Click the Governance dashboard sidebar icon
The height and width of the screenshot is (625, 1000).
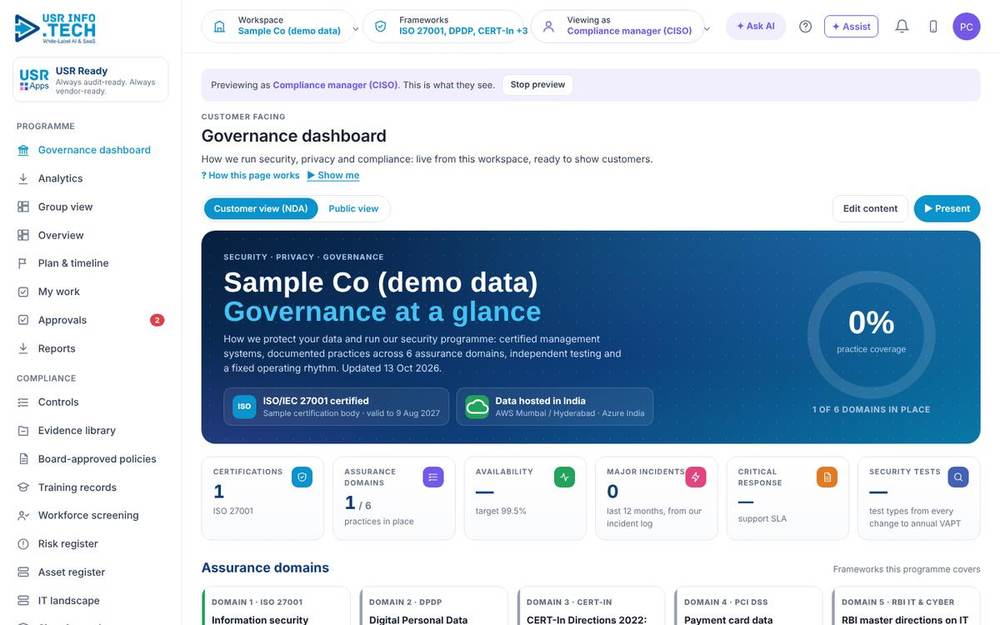pos(23,150)
